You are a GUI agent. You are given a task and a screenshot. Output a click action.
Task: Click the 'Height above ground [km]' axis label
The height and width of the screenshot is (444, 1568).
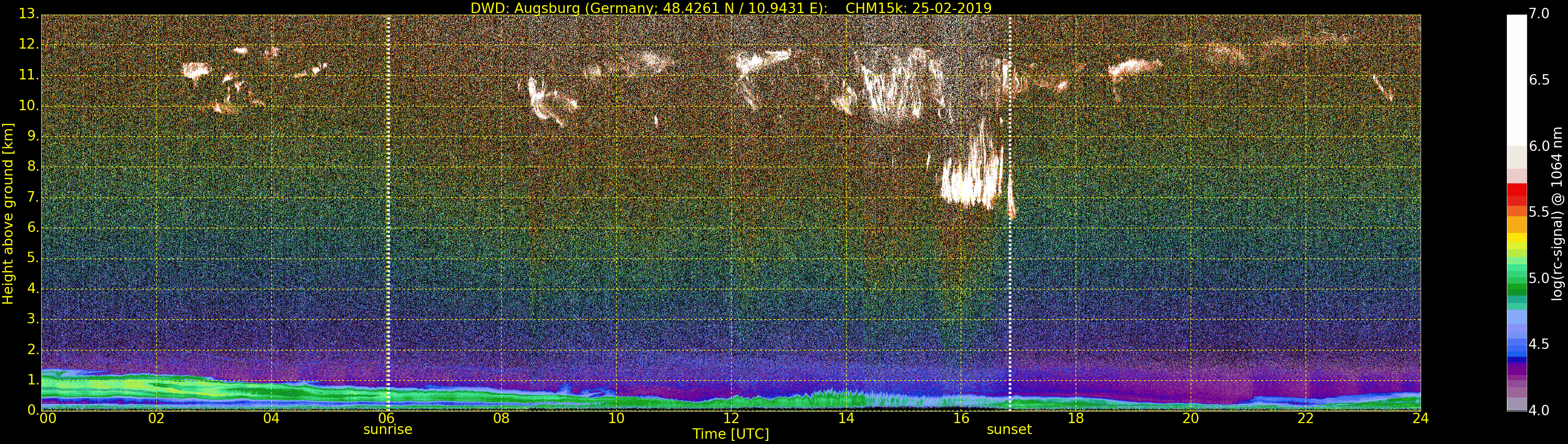coord(8,213)
